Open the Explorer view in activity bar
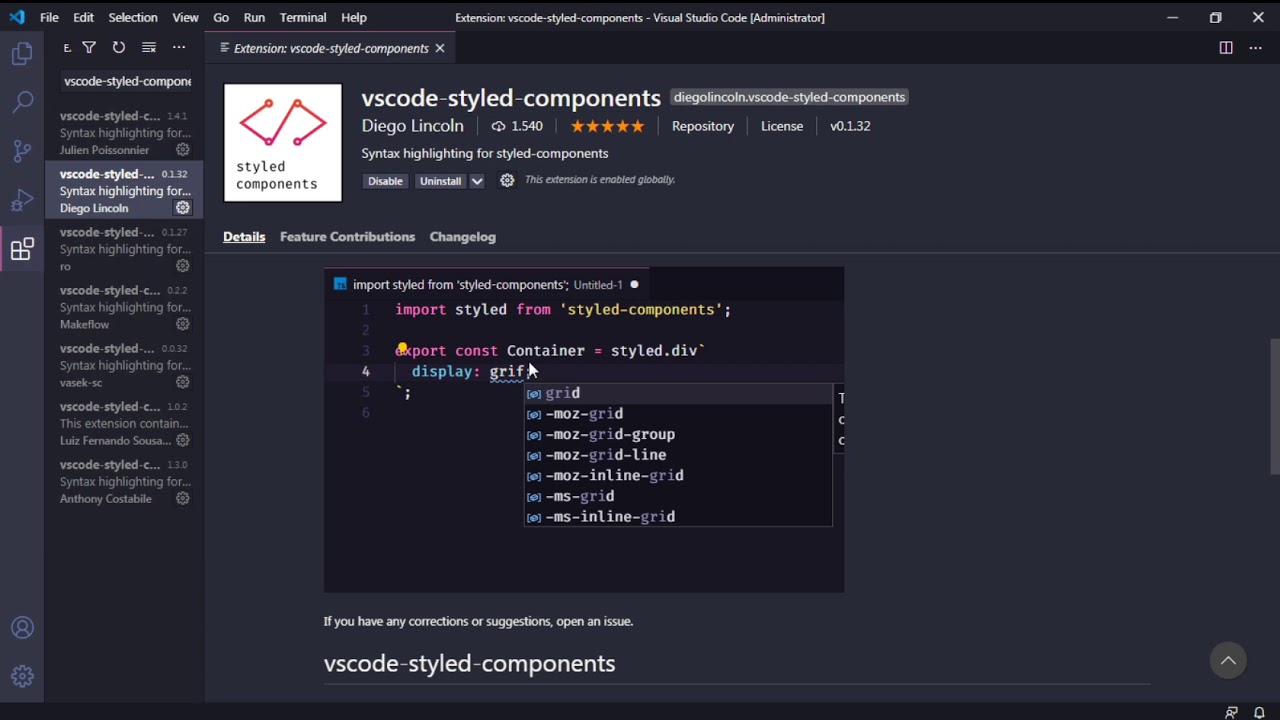1280x720 pixels. click(22, 55)
